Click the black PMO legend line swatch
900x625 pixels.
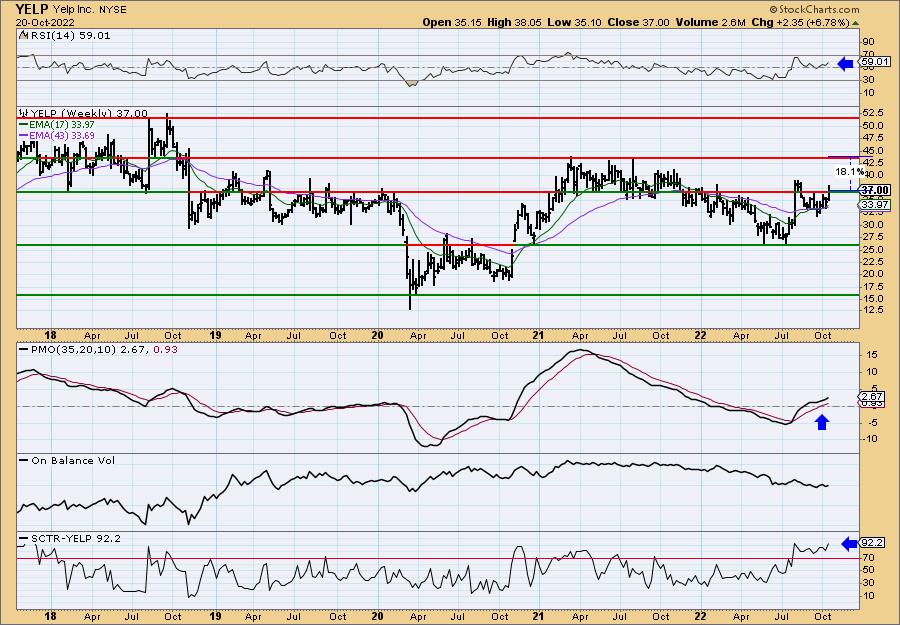pos(24,349)
